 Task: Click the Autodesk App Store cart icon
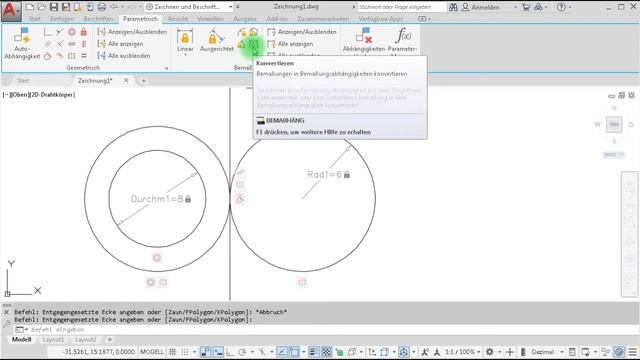526,7
